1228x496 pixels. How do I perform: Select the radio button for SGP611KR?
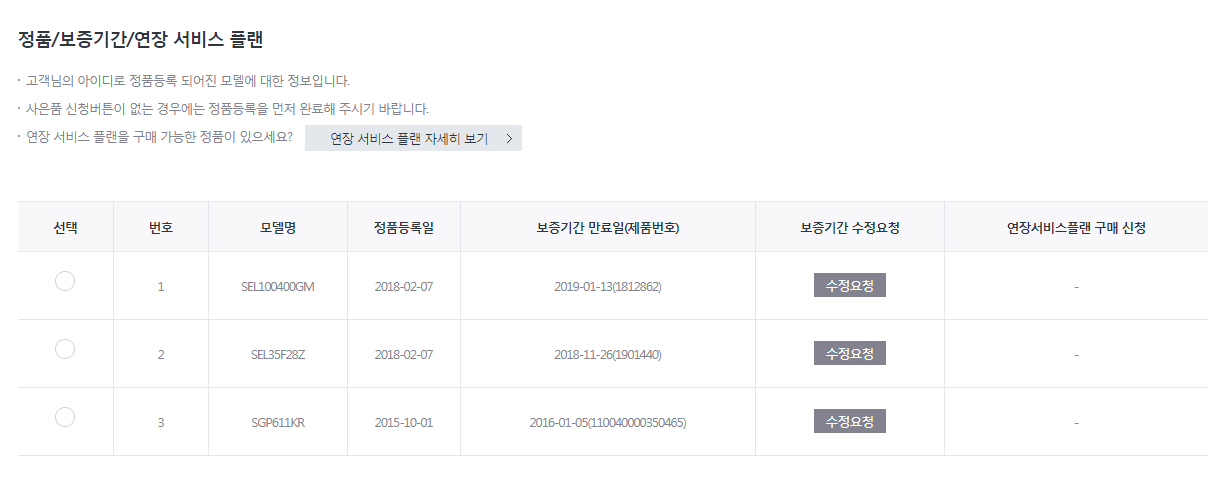(x=65, y=417)
